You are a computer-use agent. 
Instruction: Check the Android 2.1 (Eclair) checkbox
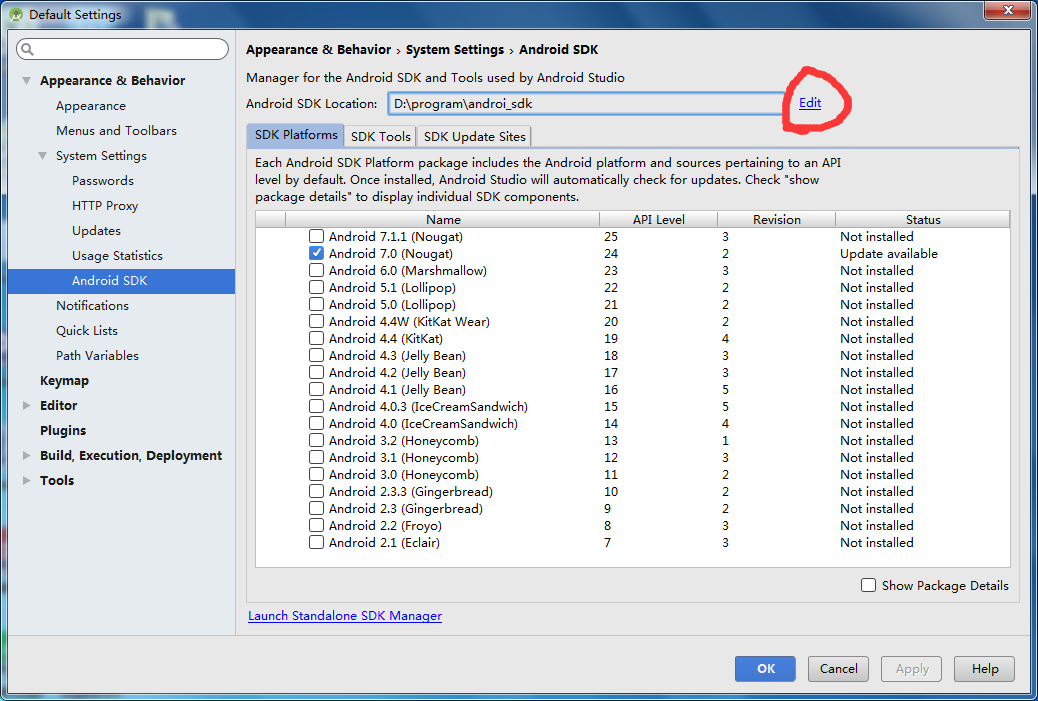tap(316, 543)
